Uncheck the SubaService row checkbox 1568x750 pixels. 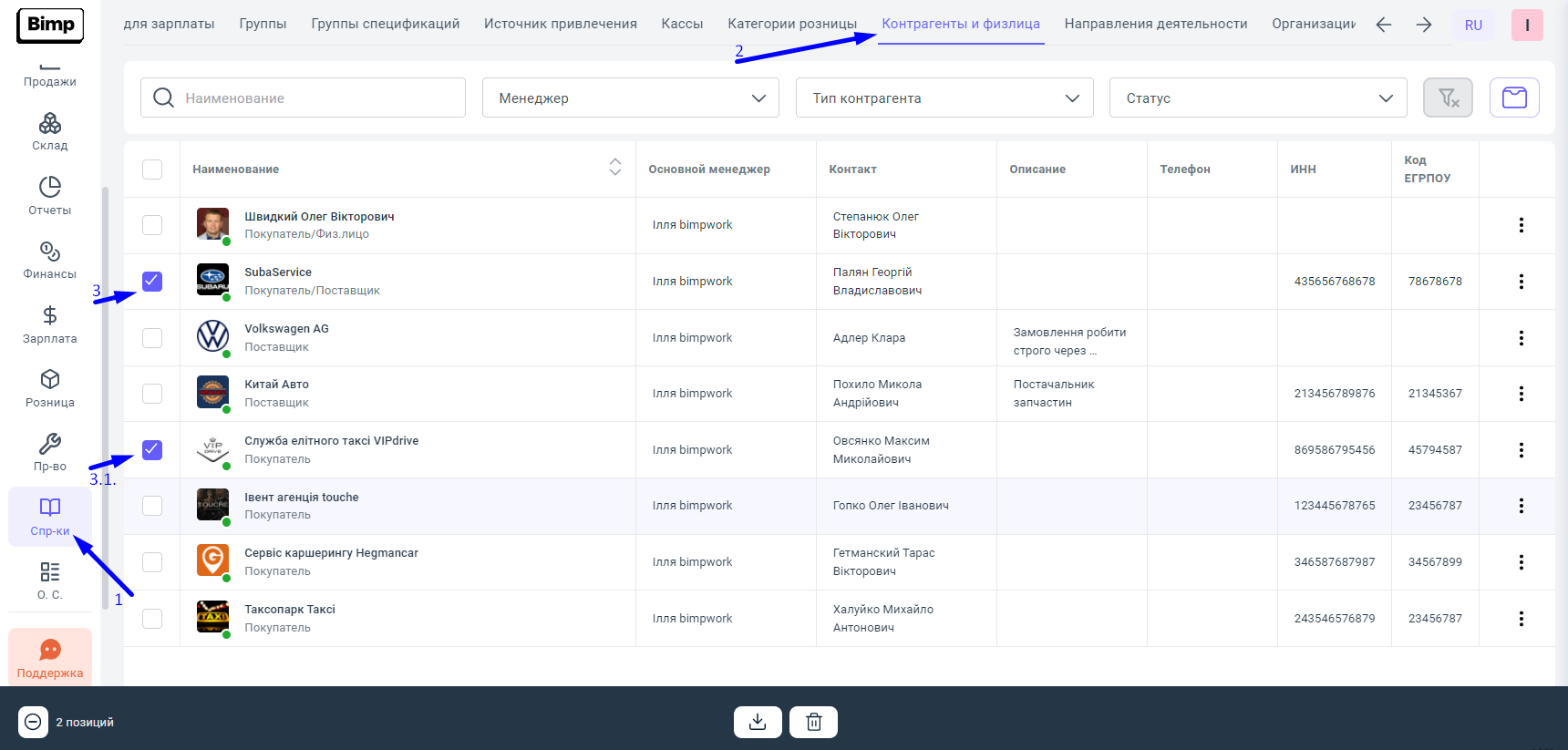point(152,282)
